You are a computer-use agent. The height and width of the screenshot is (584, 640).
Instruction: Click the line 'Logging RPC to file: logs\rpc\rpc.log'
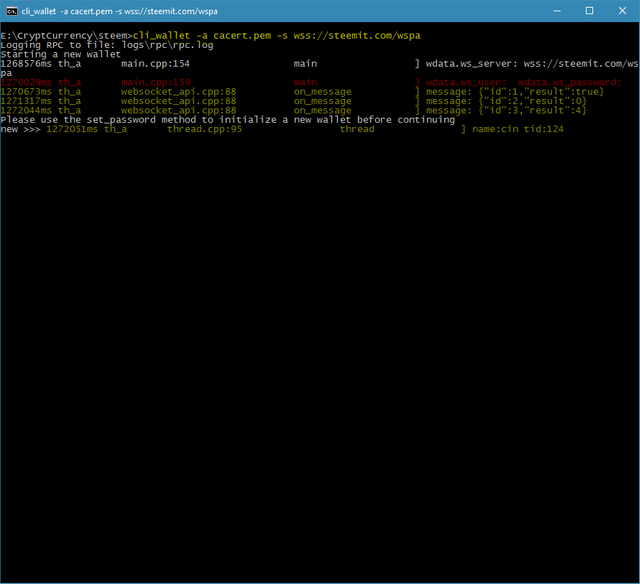pos(107,45)
